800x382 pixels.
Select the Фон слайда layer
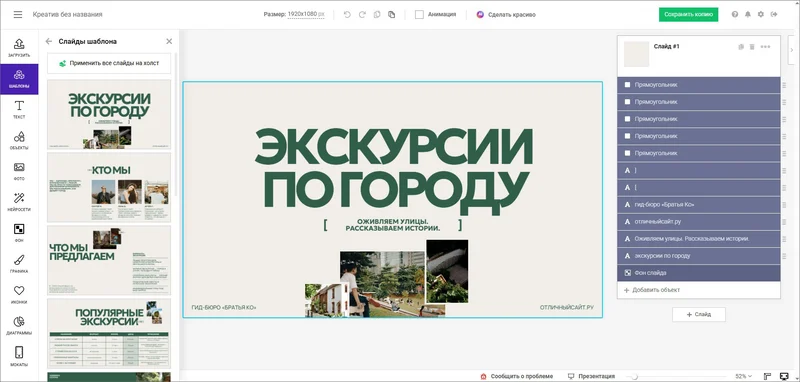pyautogui.click(x=698, y=273)
